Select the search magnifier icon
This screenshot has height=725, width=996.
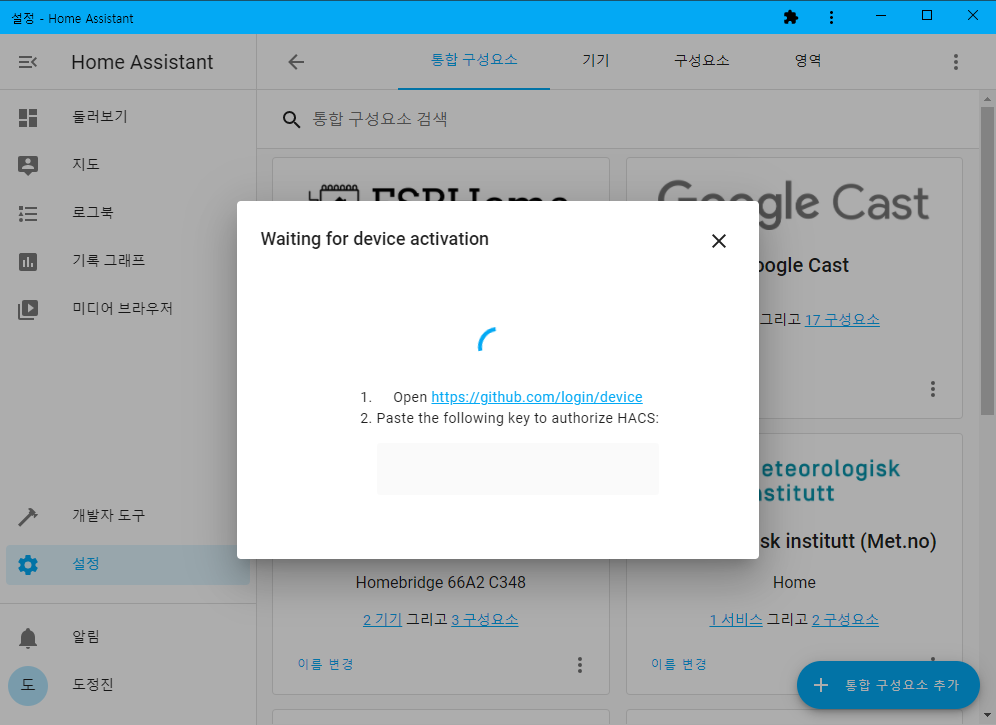(292, 119)
